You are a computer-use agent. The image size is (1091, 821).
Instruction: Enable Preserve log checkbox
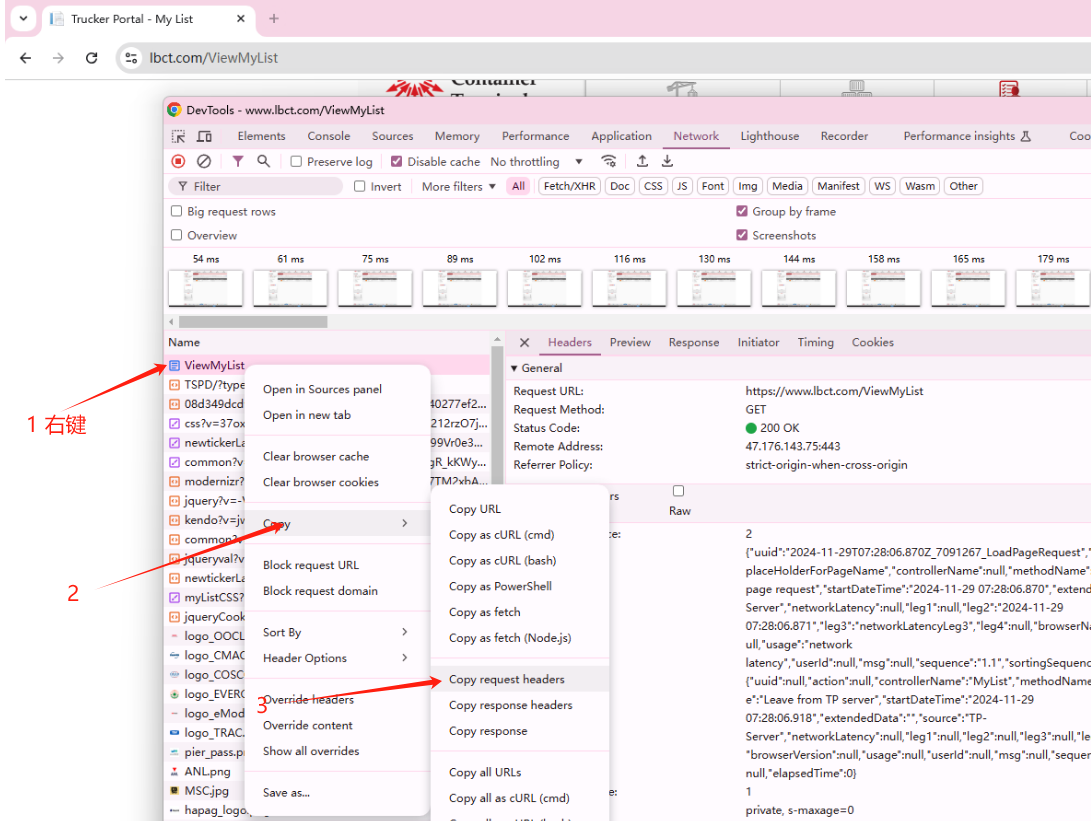click(296, 161)
